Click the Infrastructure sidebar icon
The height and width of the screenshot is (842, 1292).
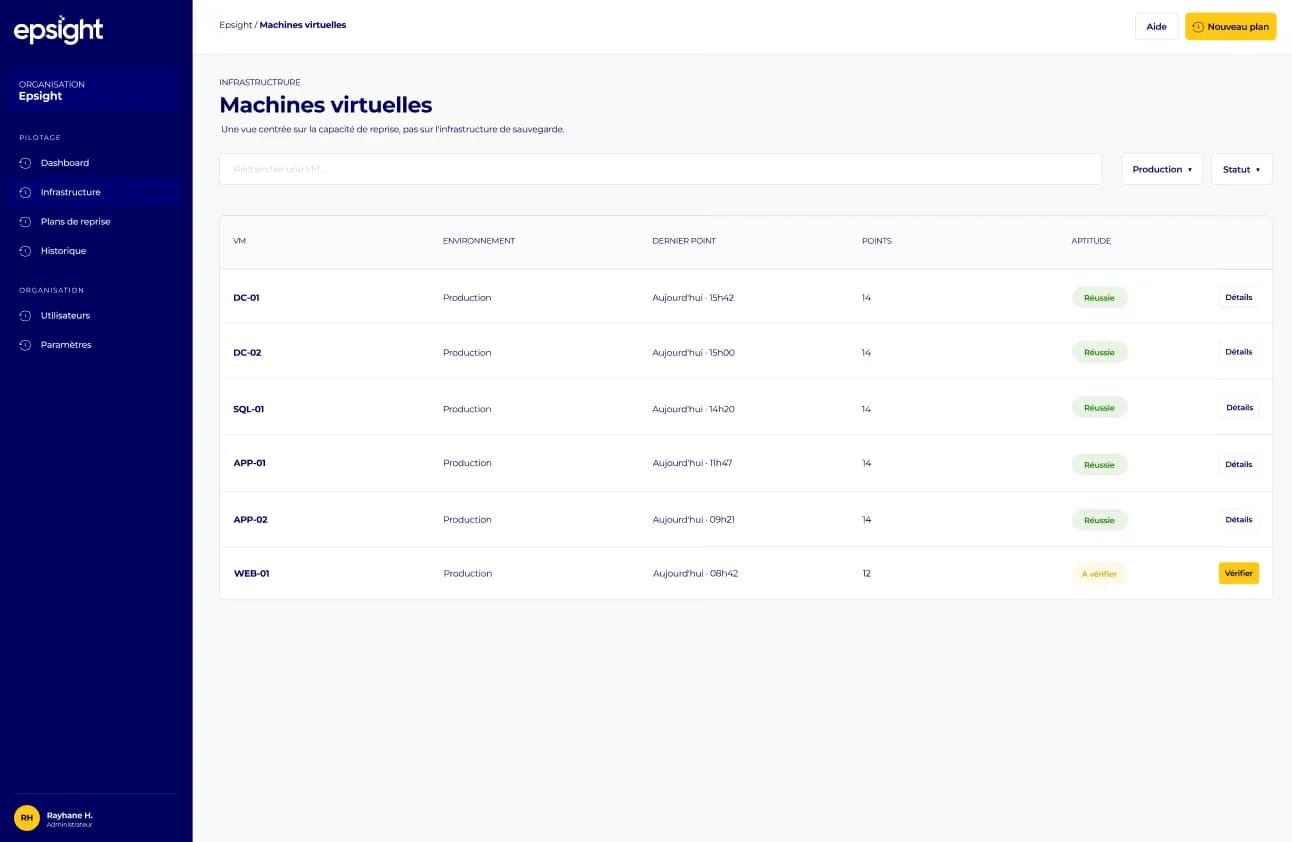(25, 192)
